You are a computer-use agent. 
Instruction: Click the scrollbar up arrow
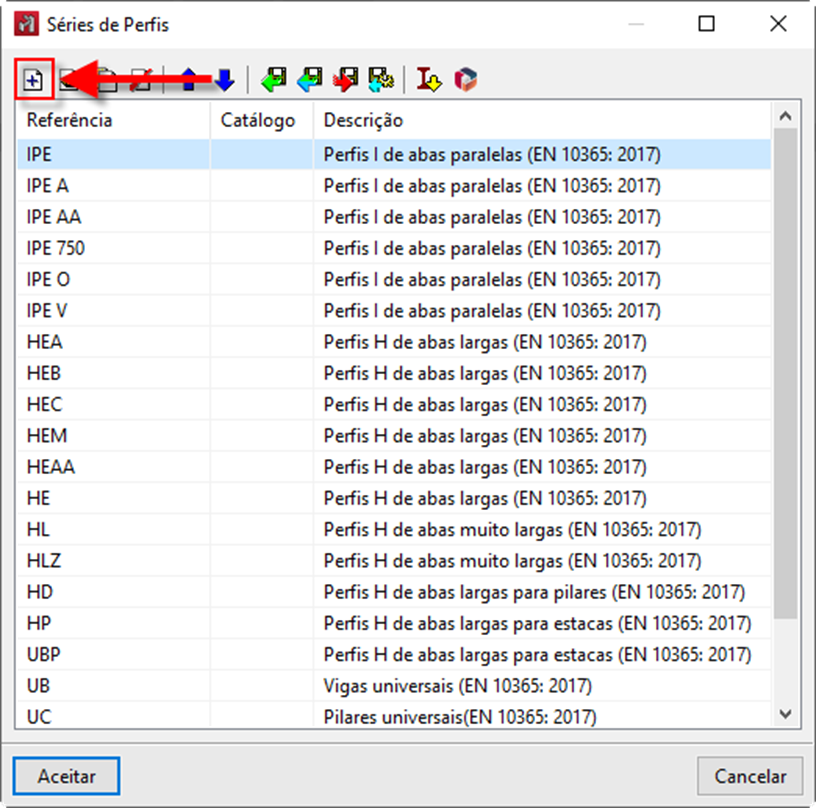[x=785, y=116]
